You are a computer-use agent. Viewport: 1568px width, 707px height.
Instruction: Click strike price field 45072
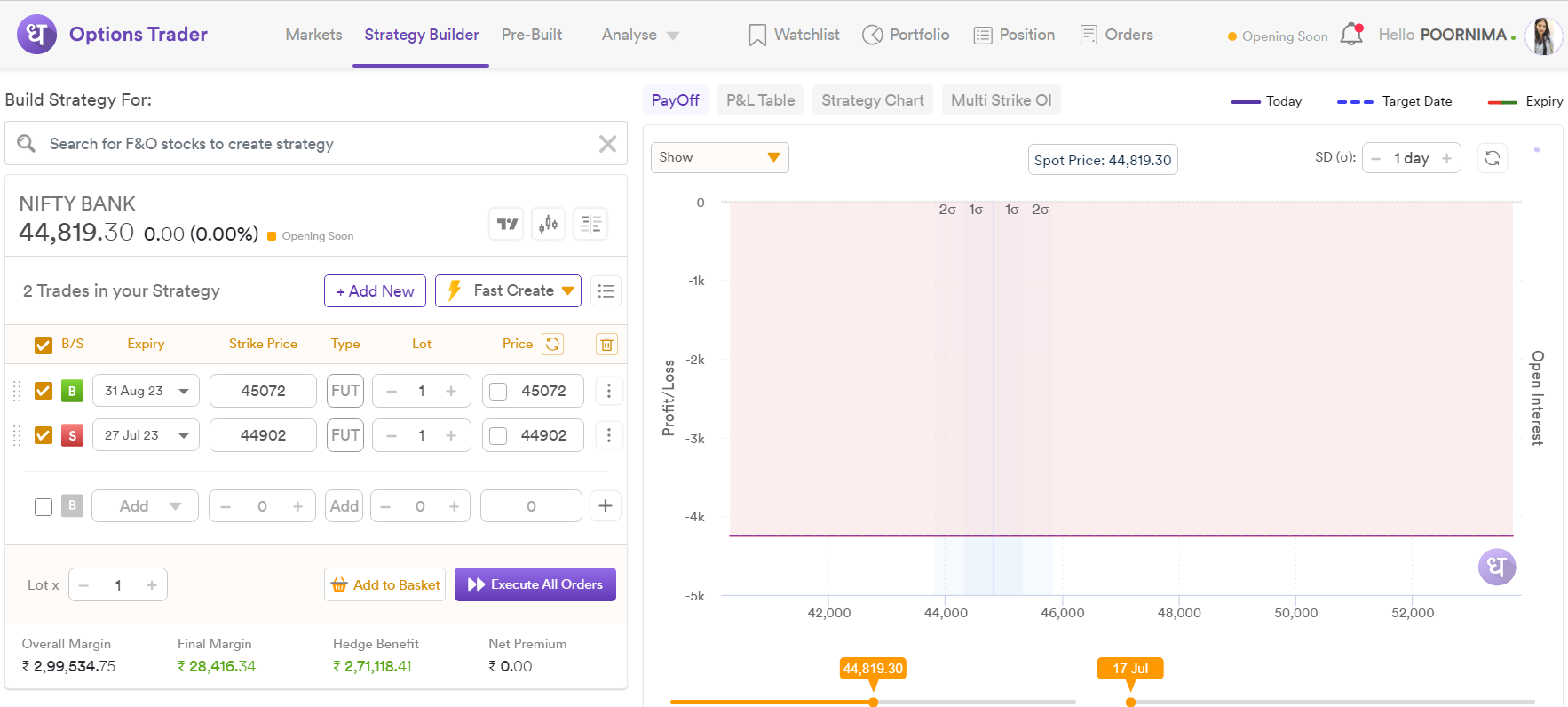pyautogui.click(x=263, y=391)
